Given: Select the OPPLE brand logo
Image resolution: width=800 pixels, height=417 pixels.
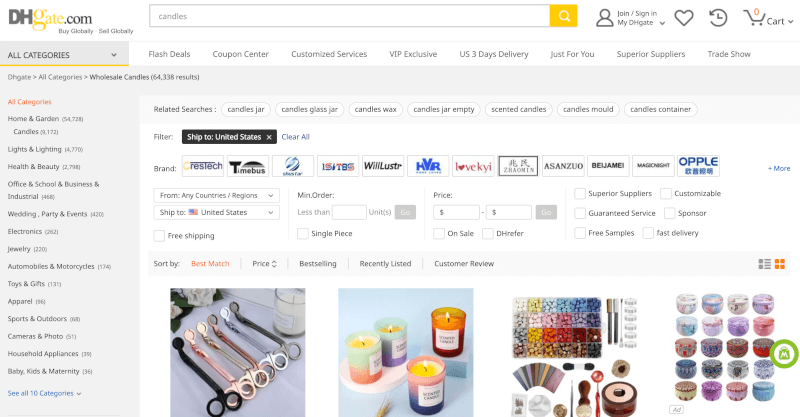Looking at the screenshot, I should point(698,166).
